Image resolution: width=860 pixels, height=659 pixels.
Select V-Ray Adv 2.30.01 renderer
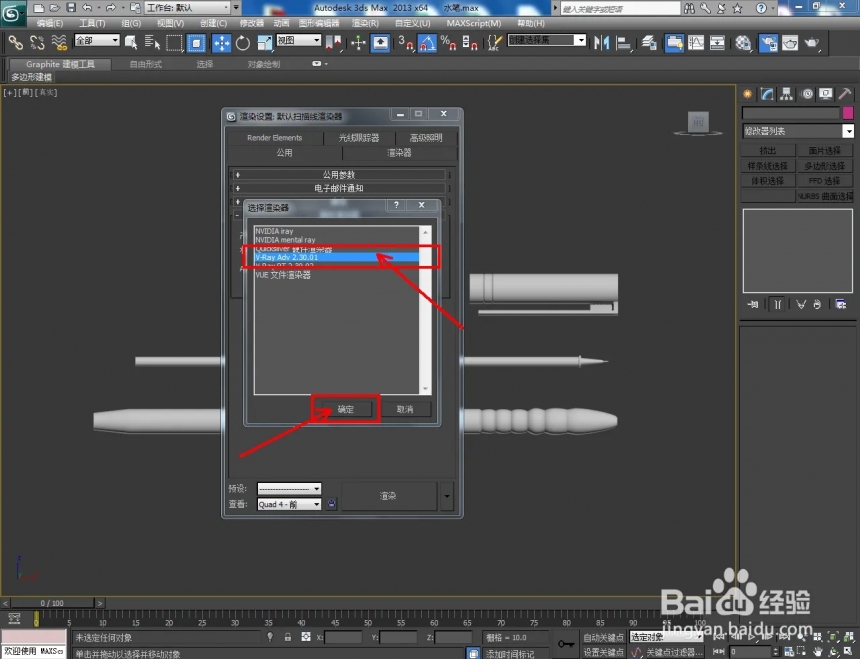pos(337,257)
